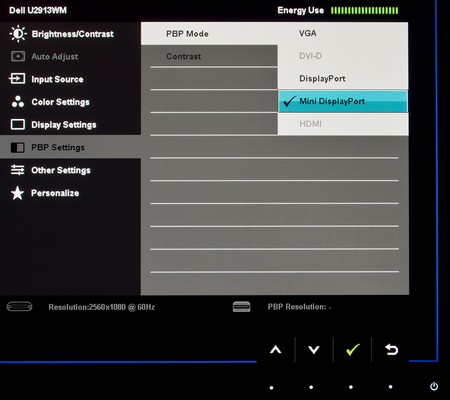The width and height of the screenshot is (450, 400).
Task: Open the Personalize menu
Action: tap(70, 193)
